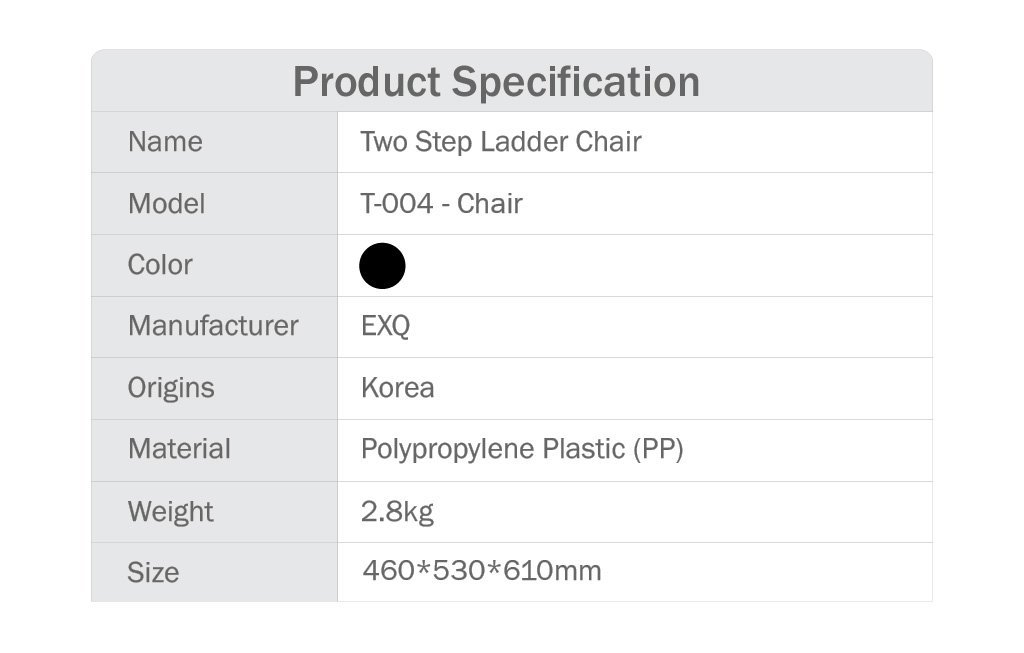Screen dimensions: 1024x653
Task: Click the Size row label
Action: click(x=153, y=573)
